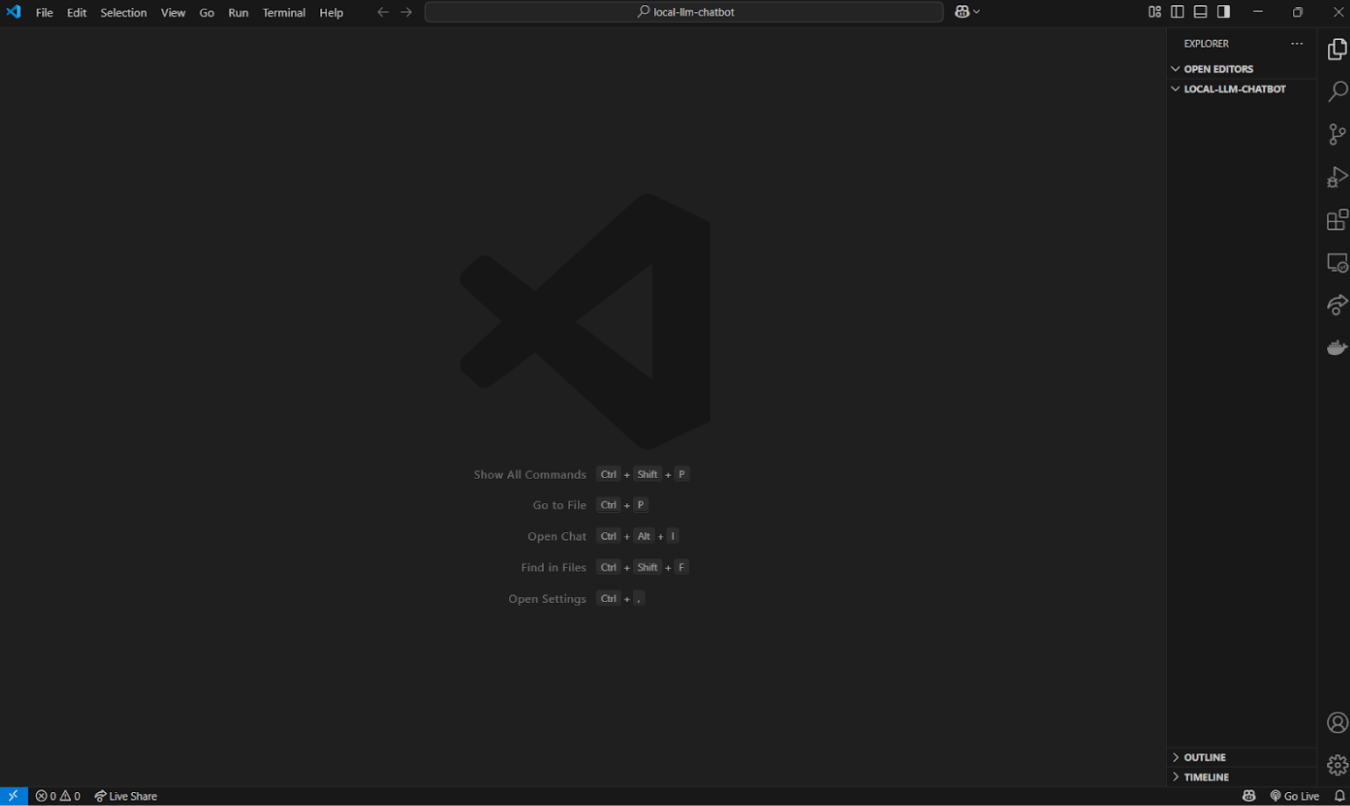Image resolution: width=1350 pixels, height=806 pixels.
Task: Expand the Outline section
Action: pos(1241,757)
